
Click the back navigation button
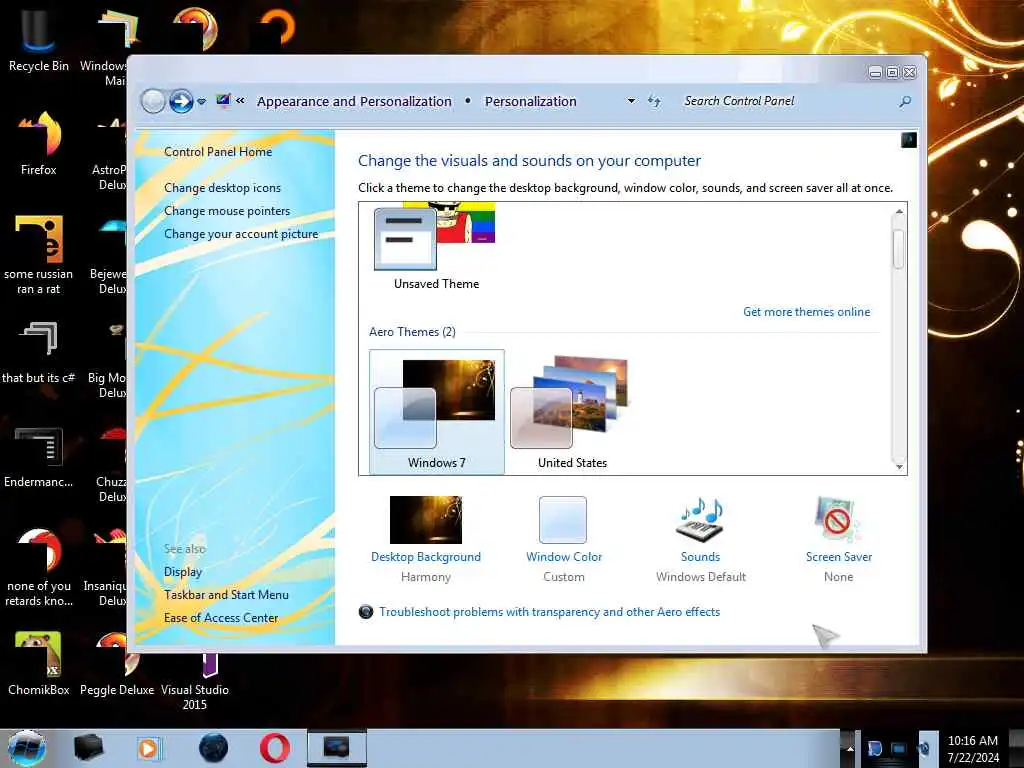(153, 101)
